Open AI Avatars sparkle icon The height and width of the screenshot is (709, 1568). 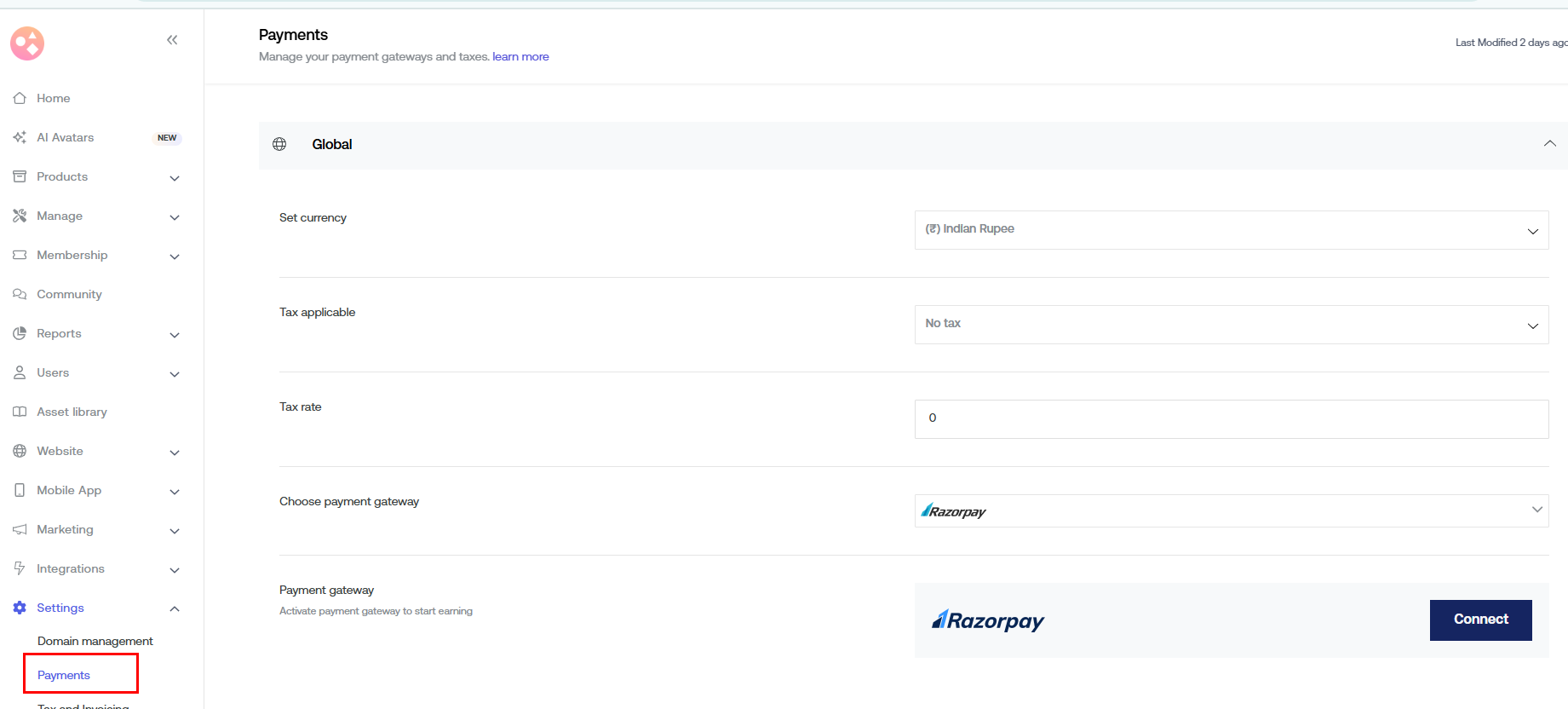(x=20, y=138)
